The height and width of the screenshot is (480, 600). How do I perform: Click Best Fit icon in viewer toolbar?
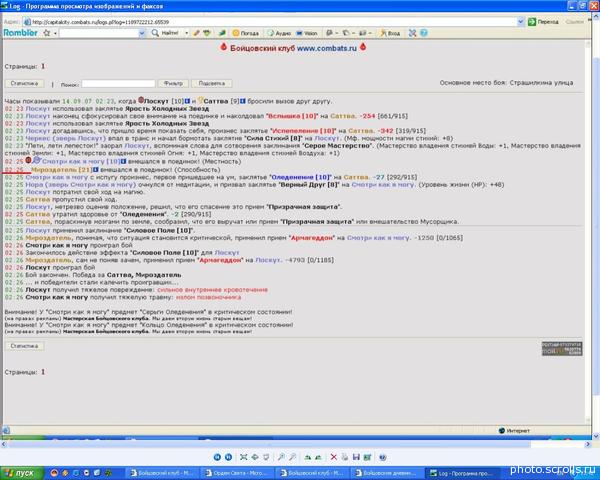click(x=243, y=457)
